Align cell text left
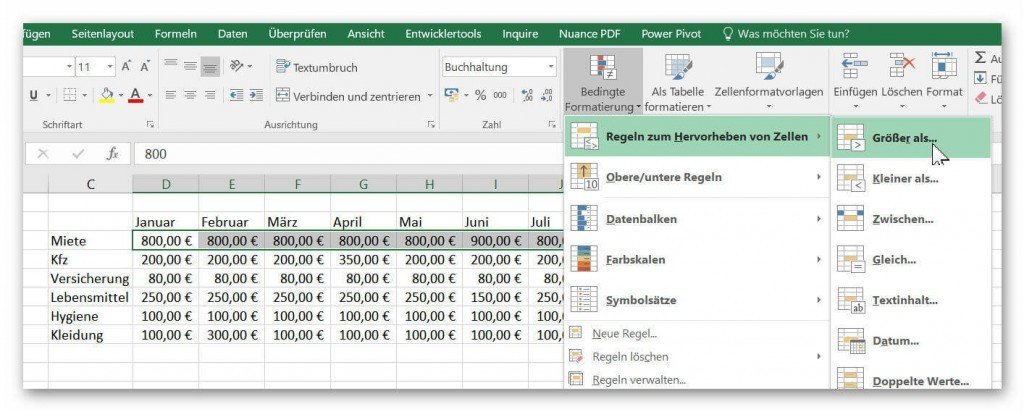Image resolution: width=1024 pixels, height=412 pixels. click(x=171, y=95)
